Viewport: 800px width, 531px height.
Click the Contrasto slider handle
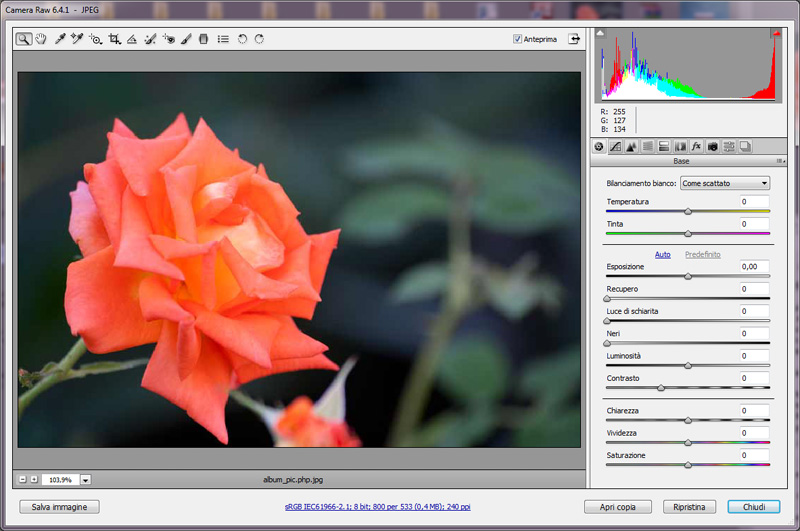(x=661, y=388)
